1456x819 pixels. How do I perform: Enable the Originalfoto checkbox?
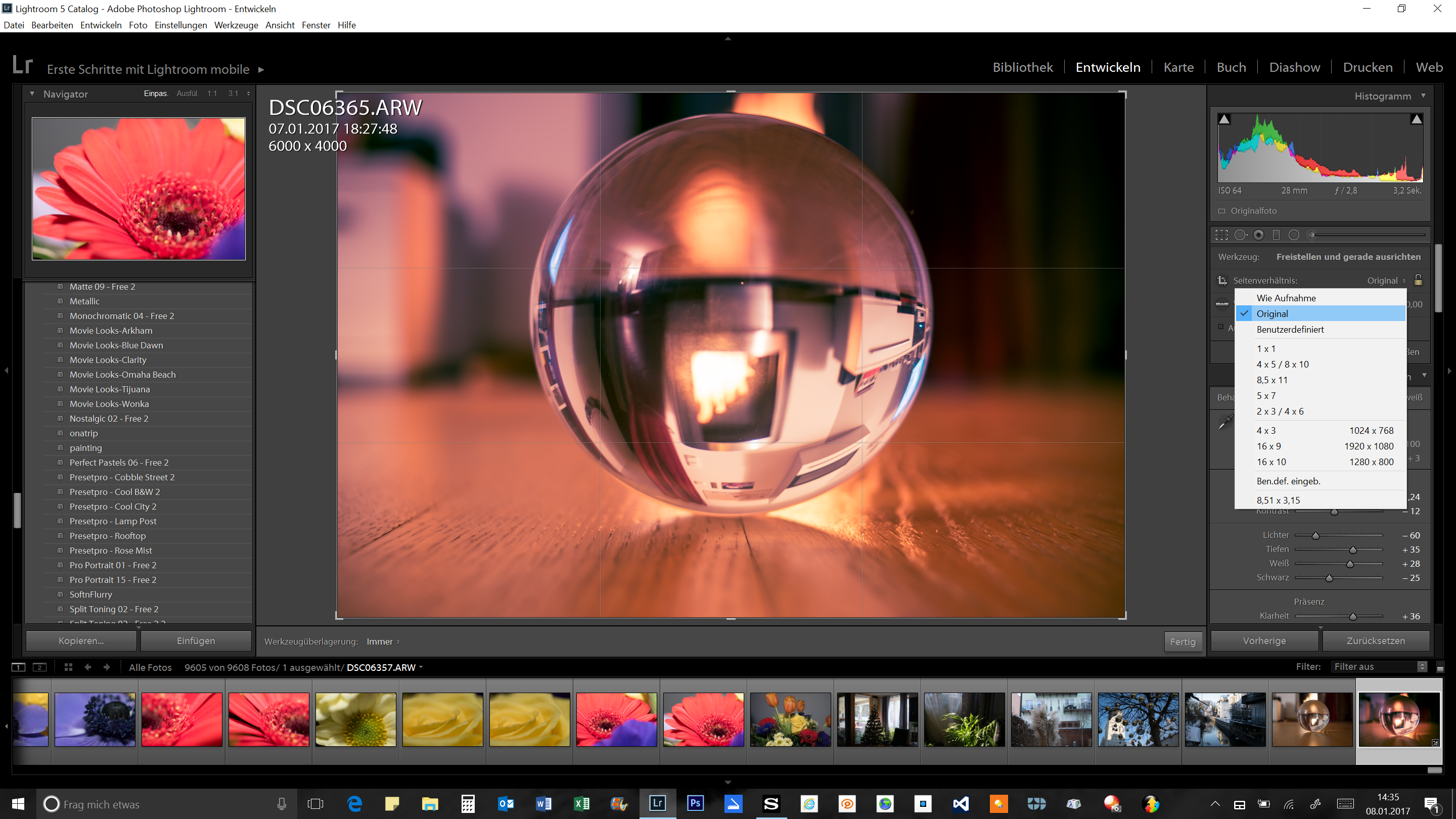tap(1221, 211)
